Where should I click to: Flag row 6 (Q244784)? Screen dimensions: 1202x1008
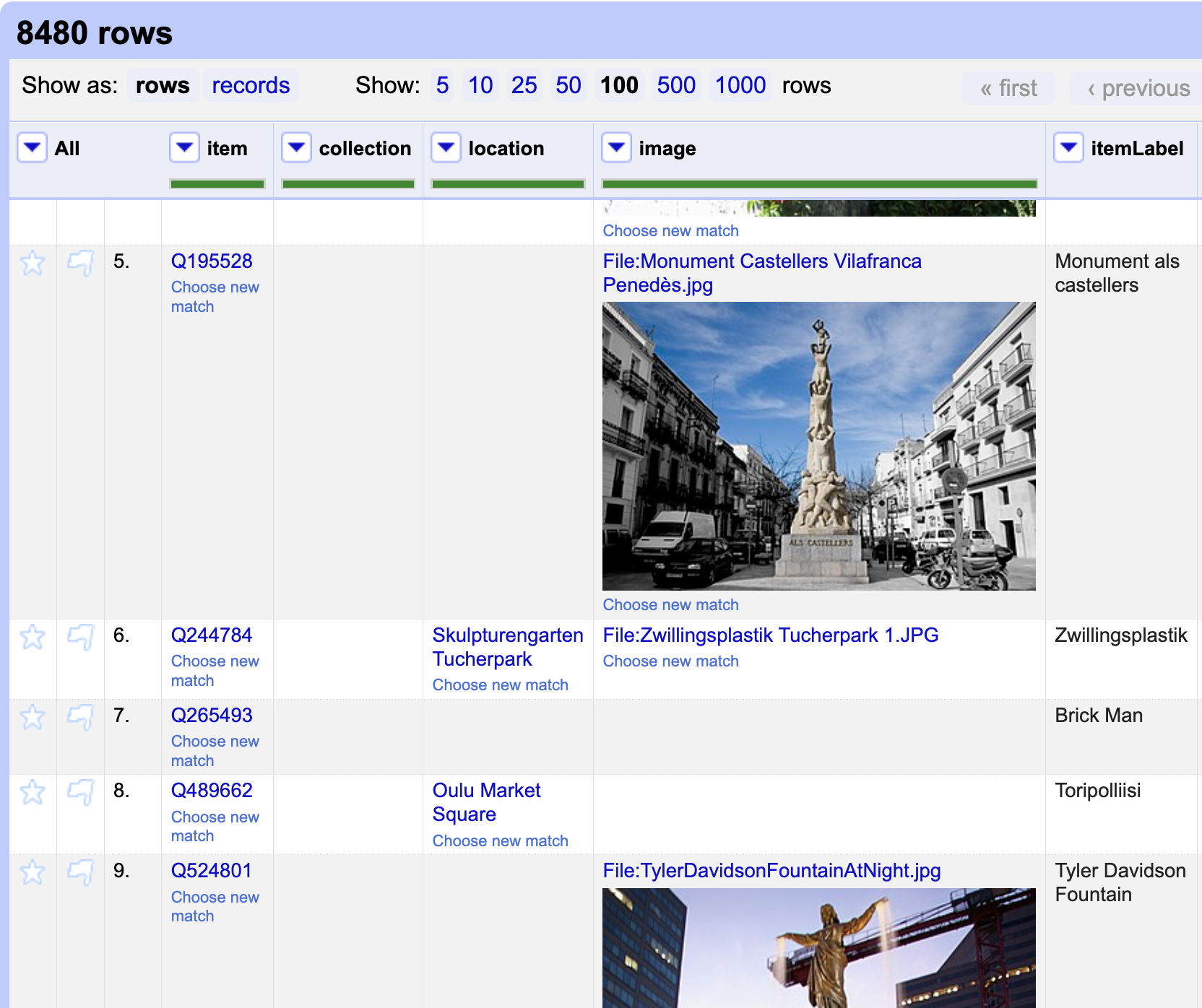(80, 637)
